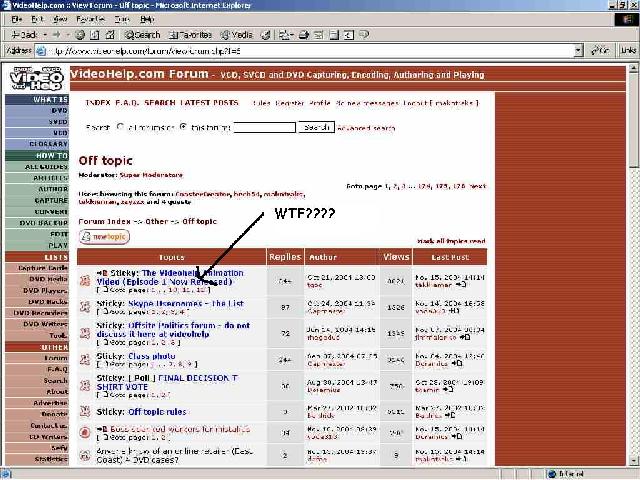This screenshot has height=480, width=640.
Task: Open the Back button history dropdown arrow
Action: 45,35
